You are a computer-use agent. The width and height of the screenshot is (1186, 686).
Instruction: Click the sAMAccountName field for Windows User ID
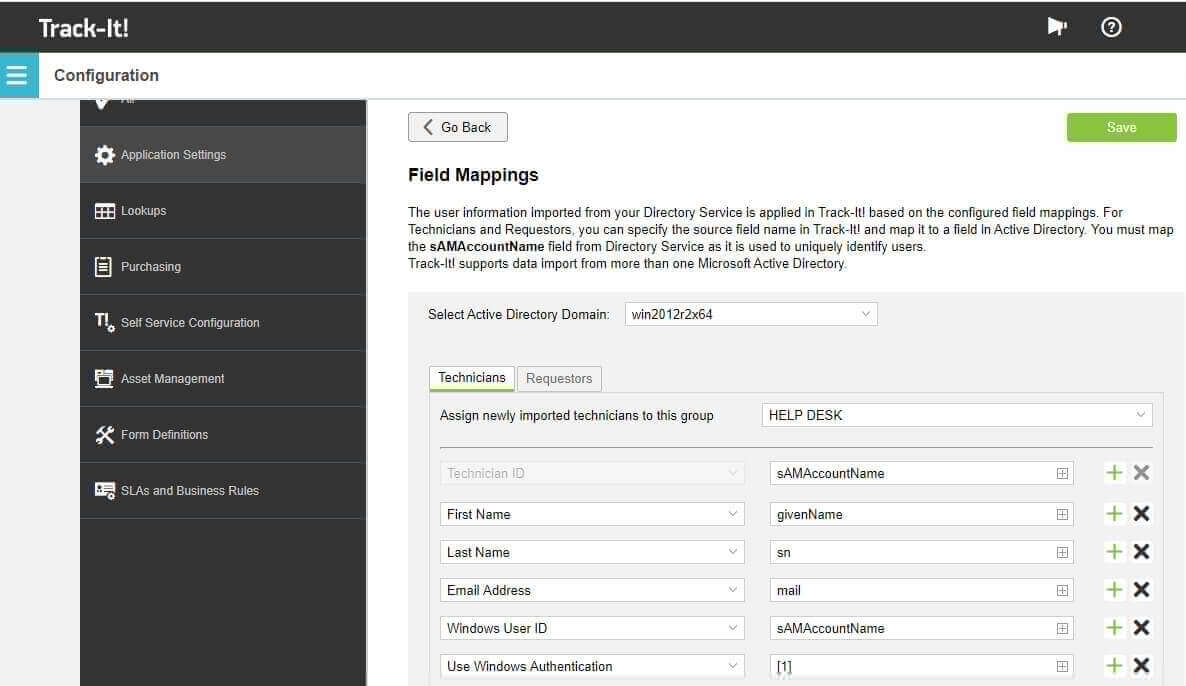pos(921,628)
